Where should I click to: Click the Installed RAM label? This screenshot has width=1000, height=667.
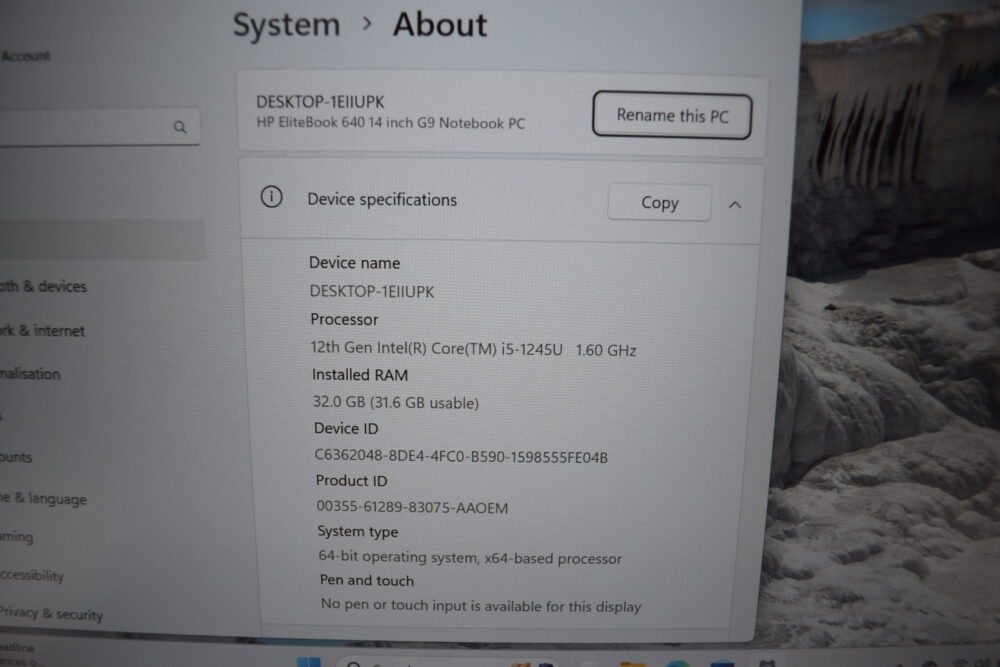(360, 375)
